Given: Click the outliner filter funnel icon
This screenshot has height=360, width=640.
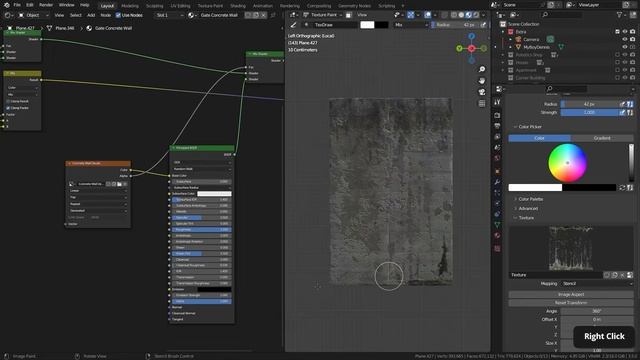Looking at the screenshot, I should click(620, 15).
